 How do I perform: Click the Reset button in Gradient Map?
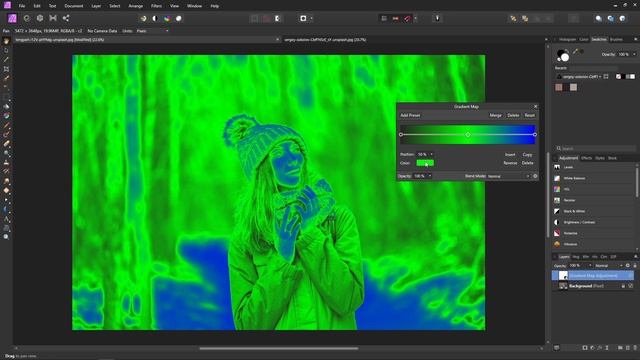[529, 116]
